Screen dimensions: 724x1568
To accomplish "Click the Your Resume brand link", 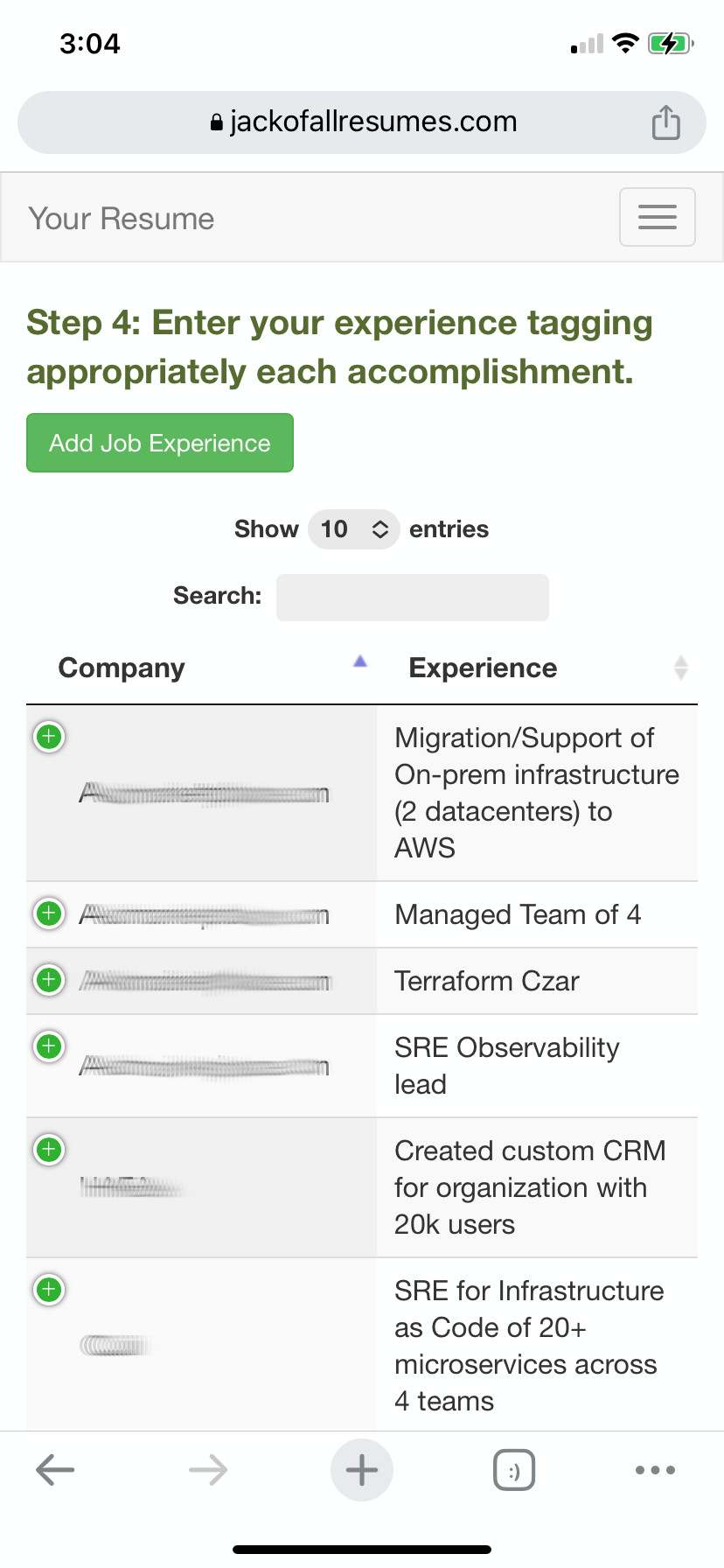I will click(122, 218).
